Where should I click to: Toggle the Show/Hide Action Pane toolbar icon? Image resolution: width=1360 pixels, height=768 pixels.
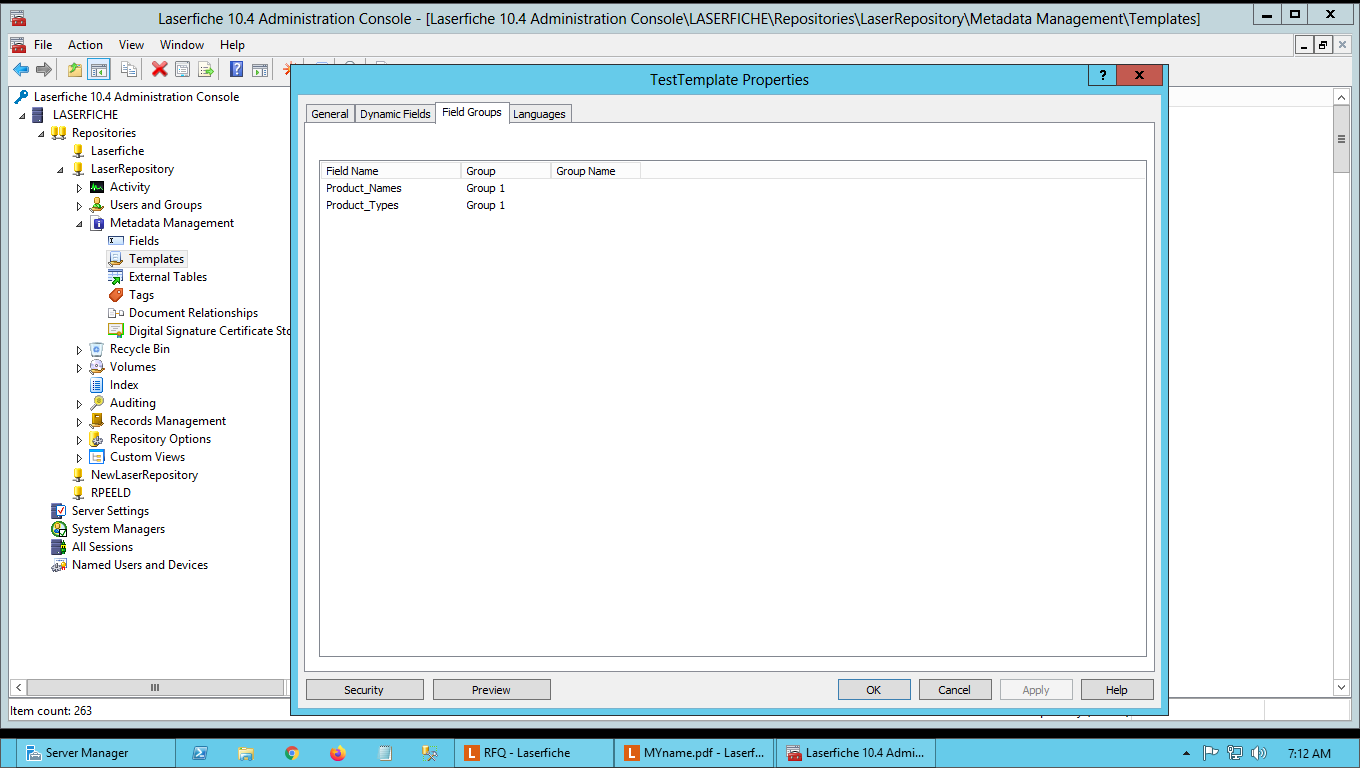pos(260,69)
